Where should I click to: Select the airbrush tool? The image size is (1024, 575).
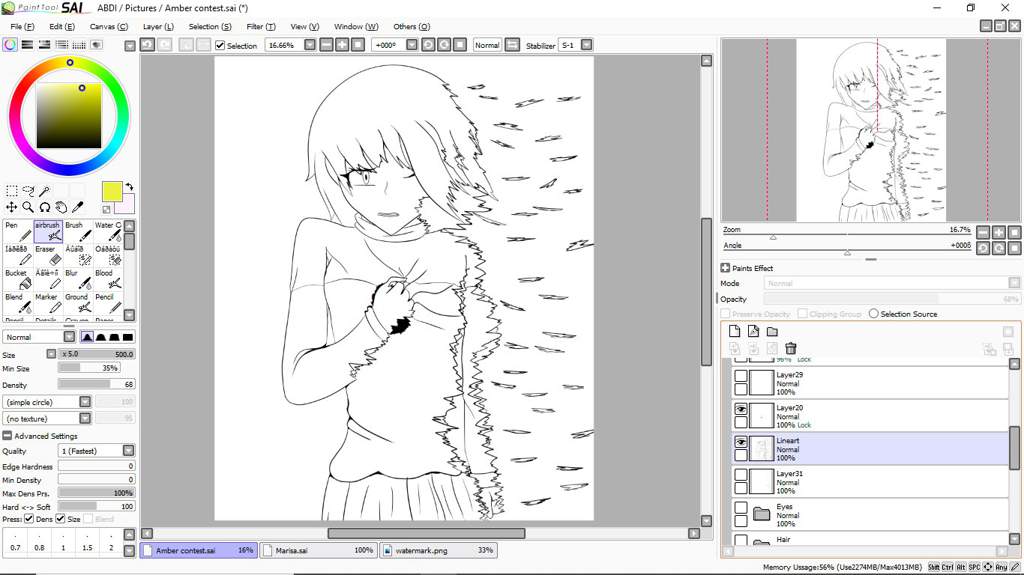coord(48,231)
